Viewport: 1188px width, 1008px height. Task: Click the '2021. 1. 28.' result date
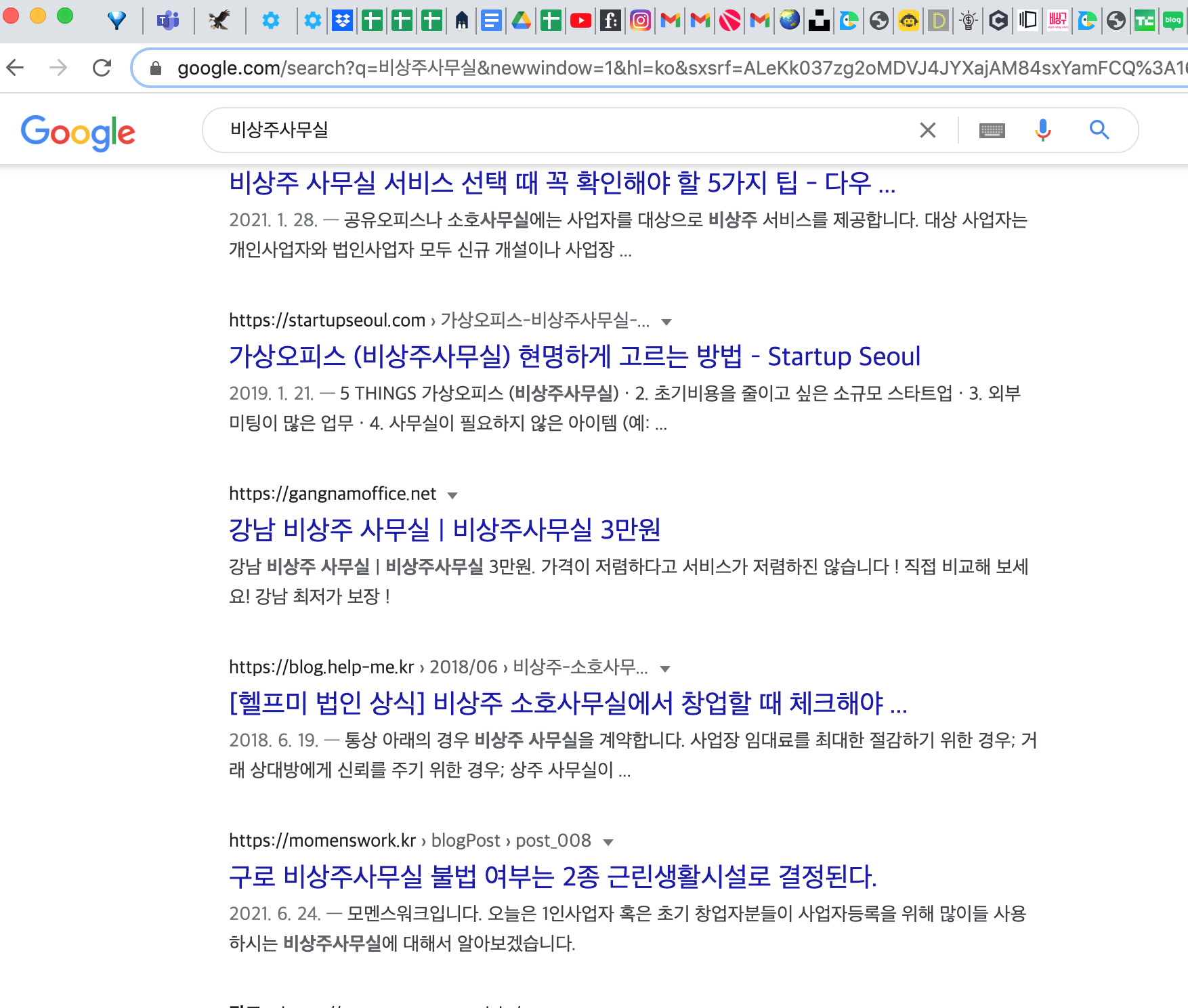click(273, 219)
